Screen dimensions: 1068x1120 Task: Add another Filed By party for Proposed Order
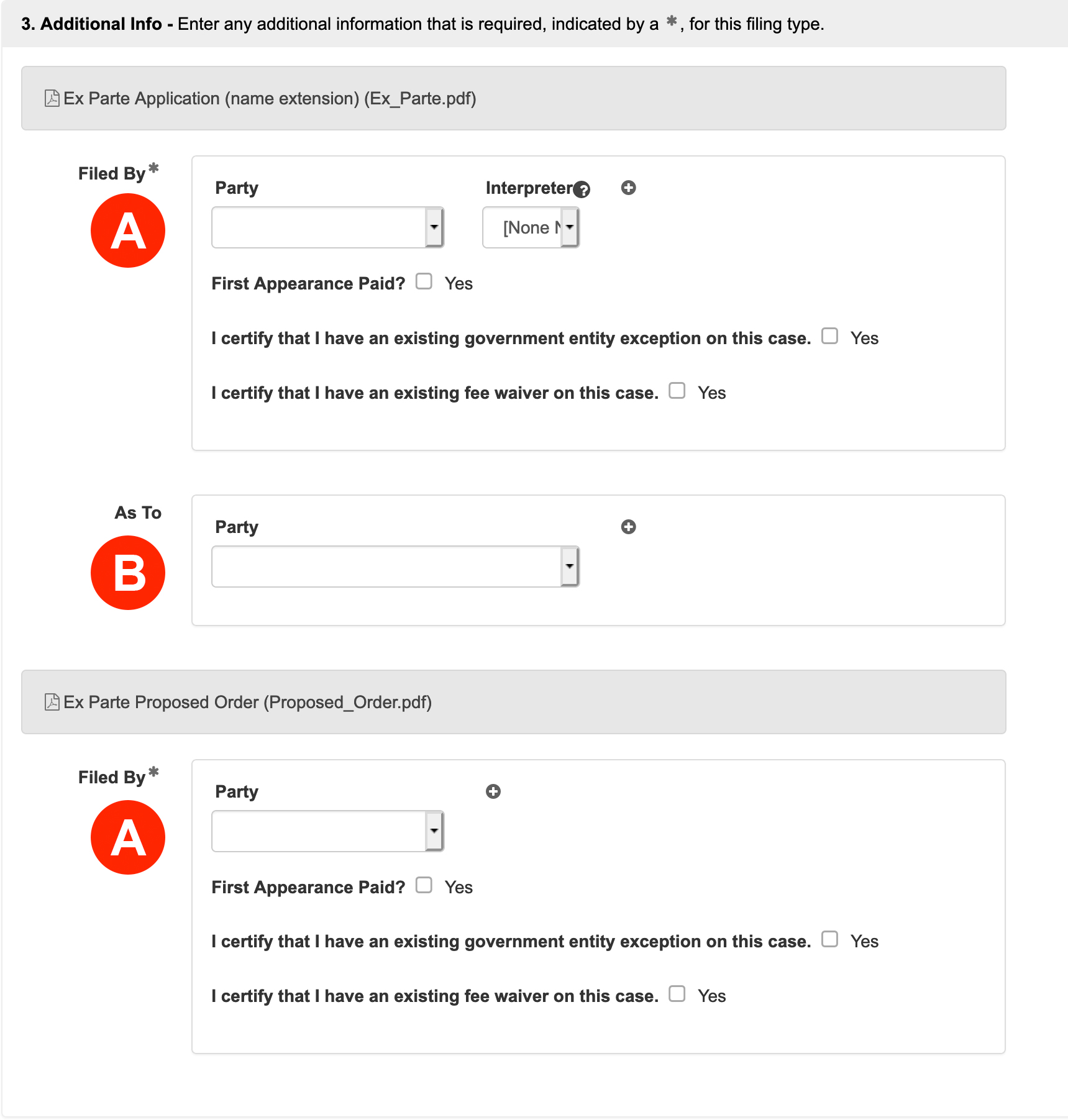coord(493,791)
